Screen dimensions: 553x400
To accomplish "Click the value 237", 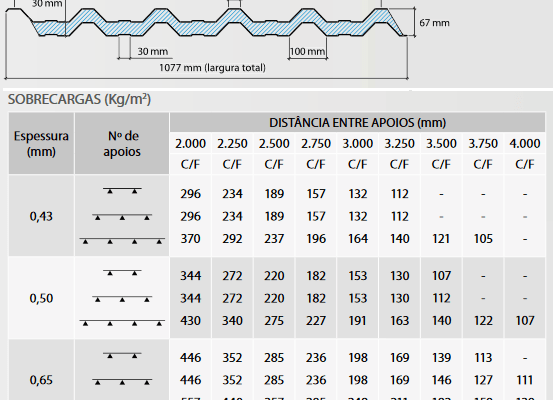I will pos(274,239).
